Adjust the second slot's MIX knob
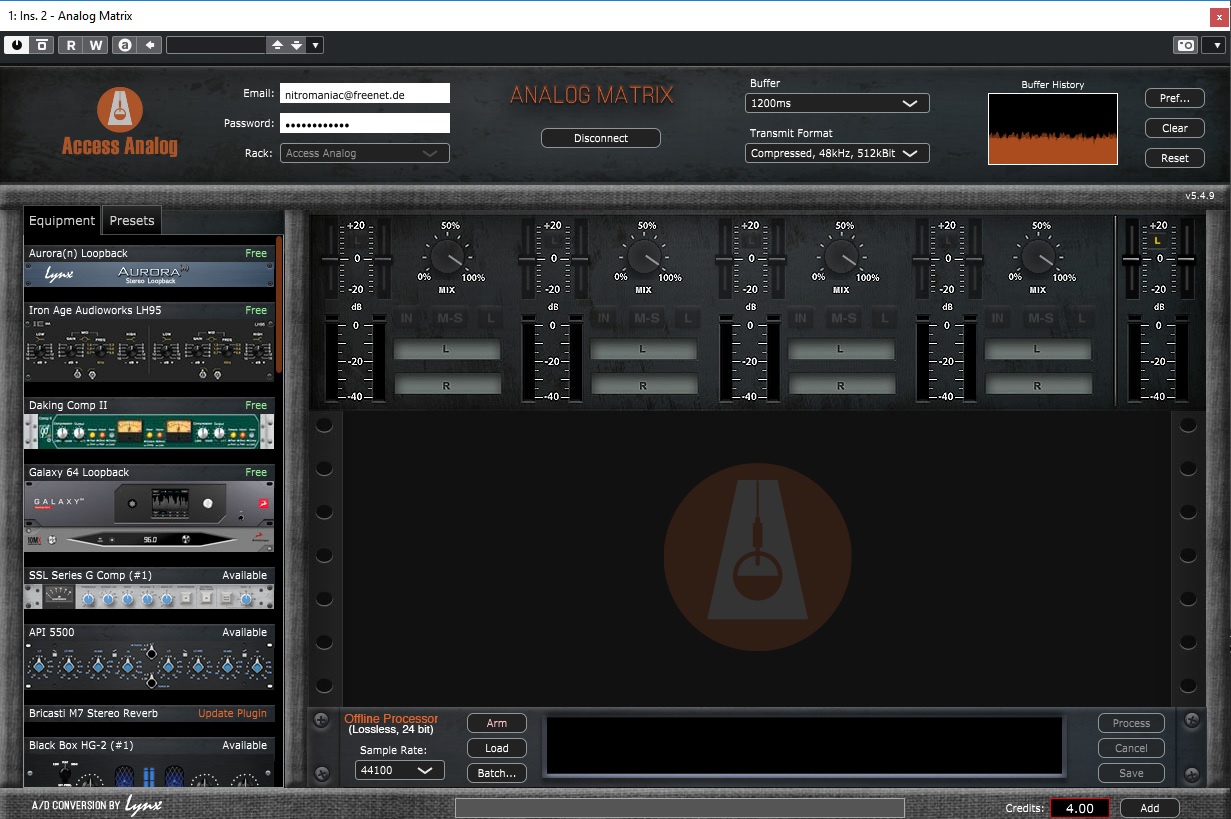 tap(644, 257)
